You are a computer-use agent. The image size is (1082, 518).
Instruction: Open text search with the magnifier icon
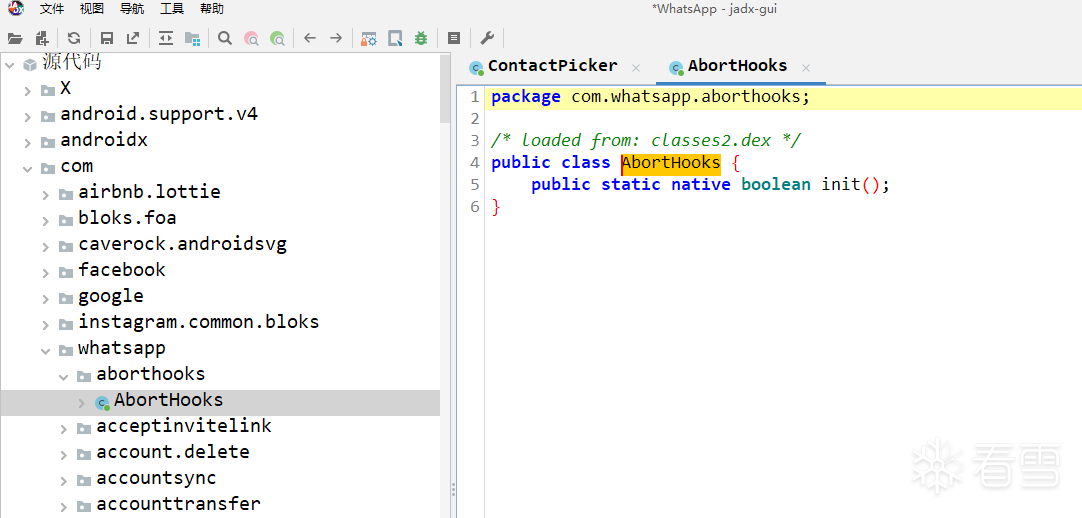point(225,39)
